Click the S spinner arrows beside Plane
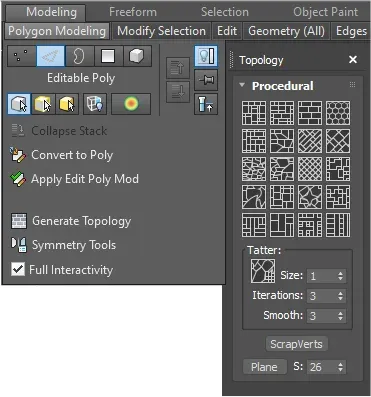This screenshot has width=371, height=397. point(340,367)
